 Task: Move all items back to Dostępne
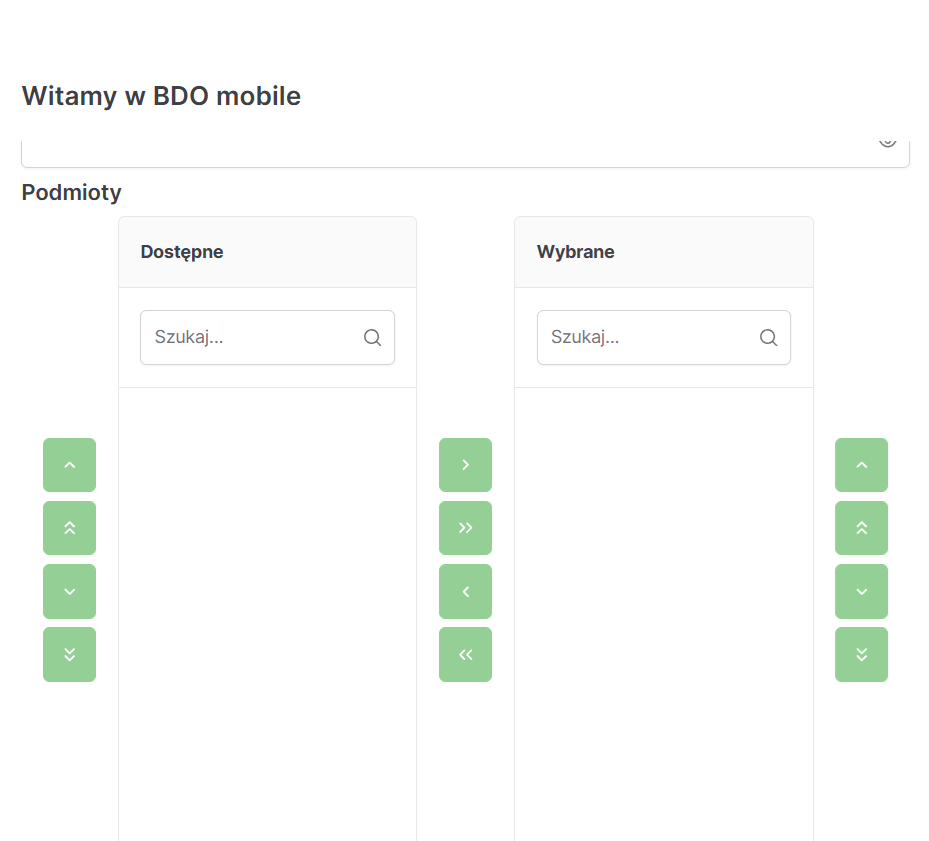[x=465, y=654]
